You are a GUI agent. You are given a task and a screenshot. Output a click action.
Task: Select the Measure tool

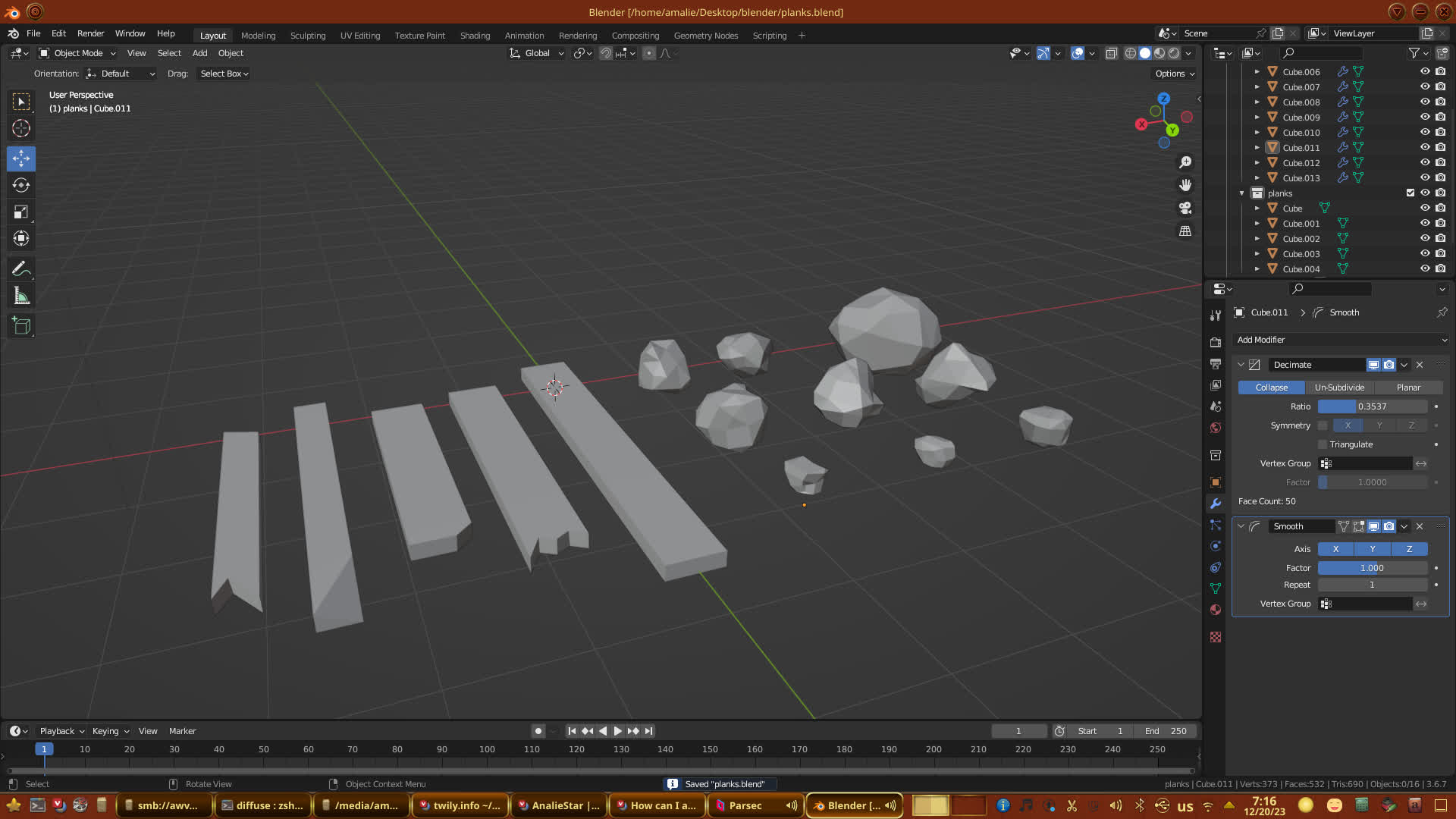(x=21, y=297)
